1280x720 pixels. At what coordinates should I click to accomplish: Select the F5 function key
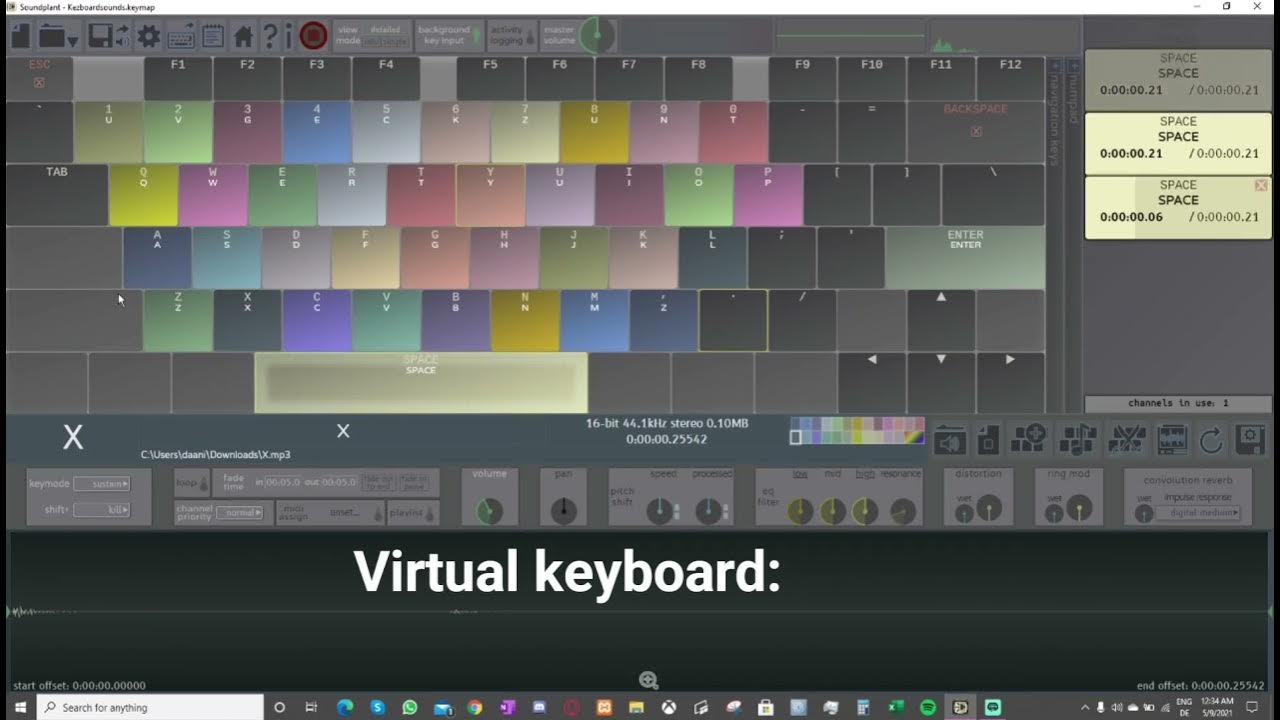[x=490, y=78]
